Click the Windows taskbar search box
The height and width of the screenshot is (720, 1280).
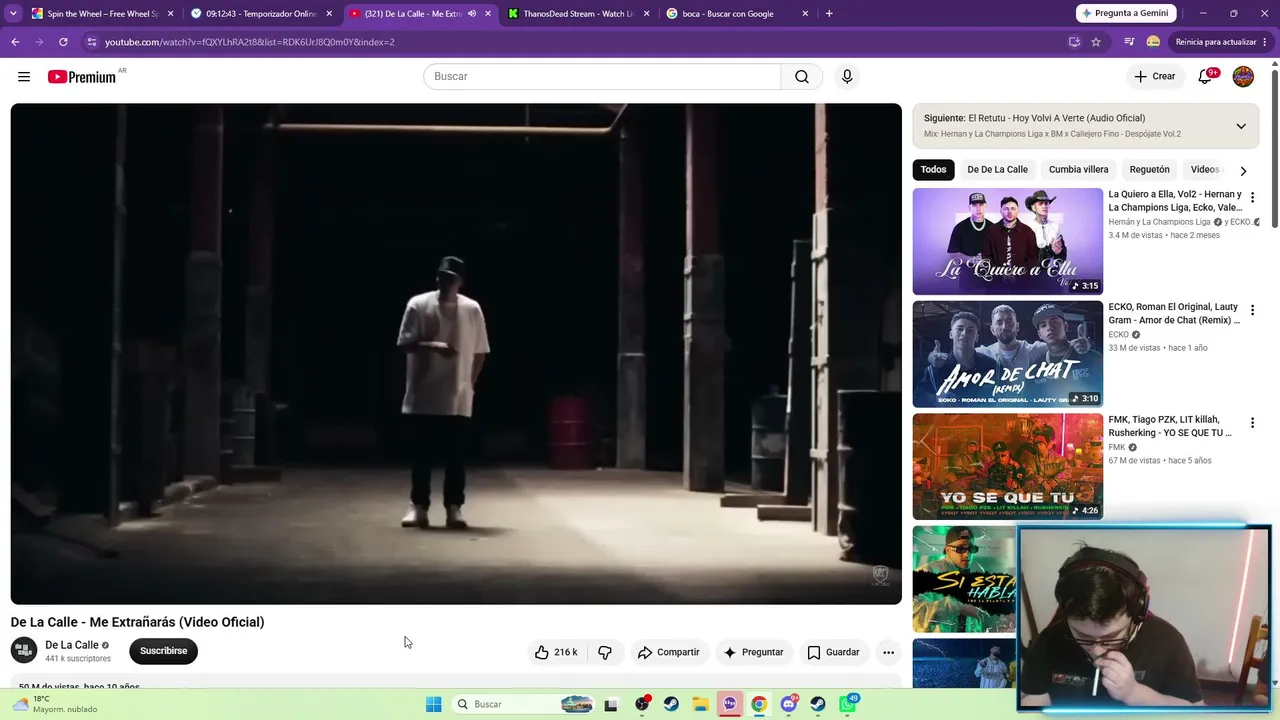(x=523, y=704)
